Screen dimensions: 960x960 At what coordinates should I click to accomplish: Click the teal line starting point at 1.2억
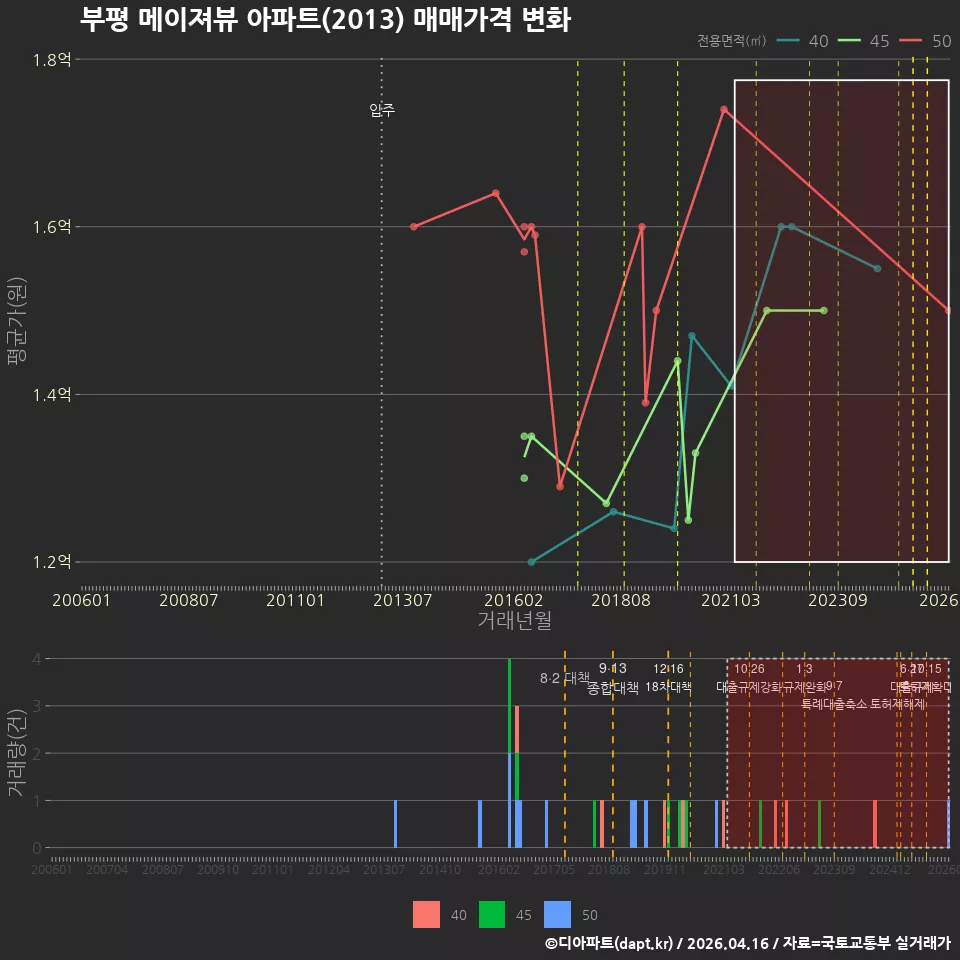pos(531,562)
